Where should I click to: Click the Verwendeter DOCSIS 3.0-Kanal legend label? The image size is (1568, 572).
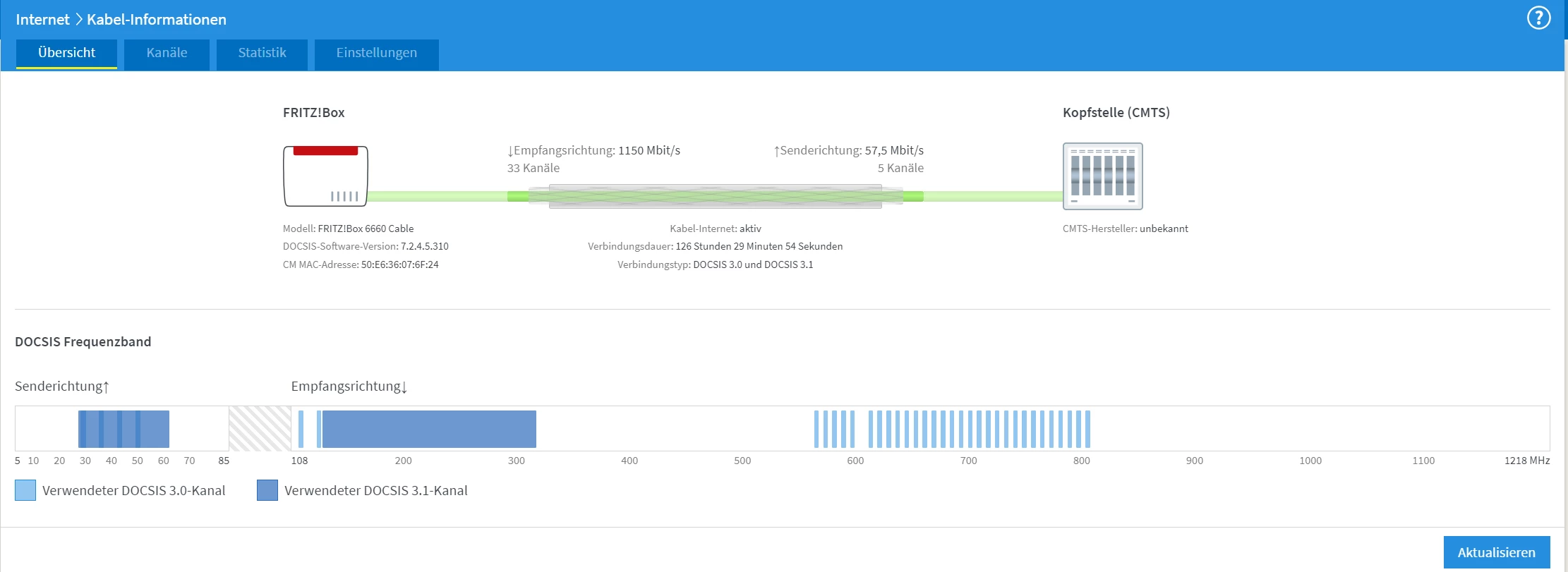[x=134, y=491]
